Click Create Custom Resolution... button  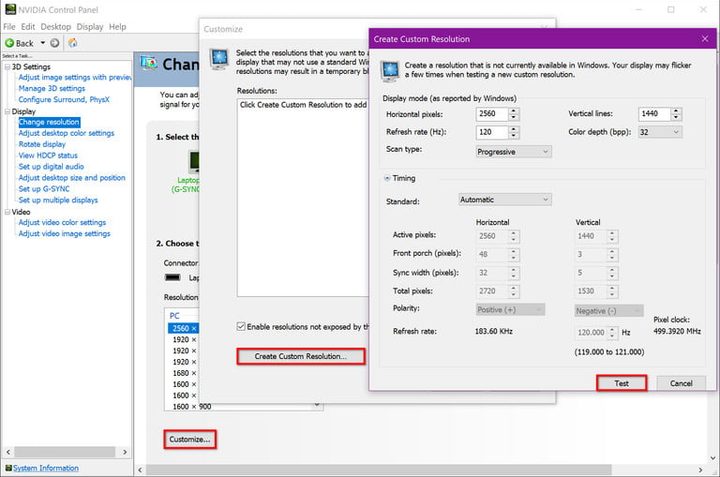point(301,356)
